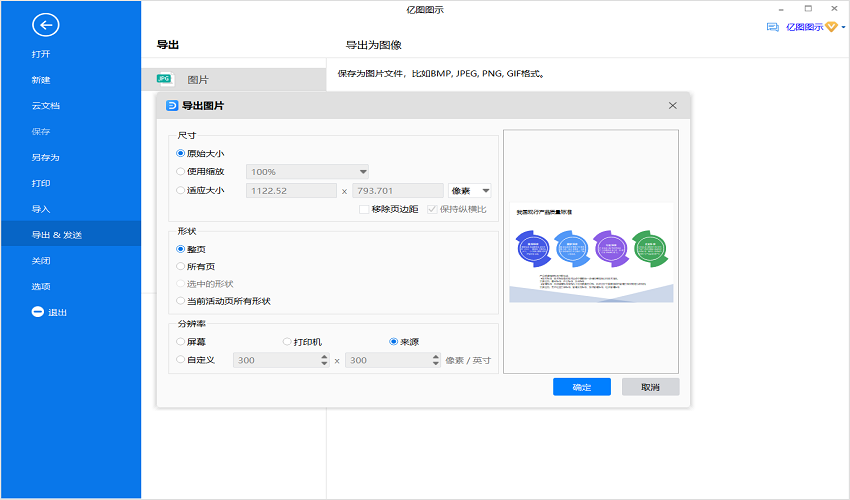The width and height of the screenshot is (850, 500).
Task: Click the width field showing 1122.52
Action: 291,191
